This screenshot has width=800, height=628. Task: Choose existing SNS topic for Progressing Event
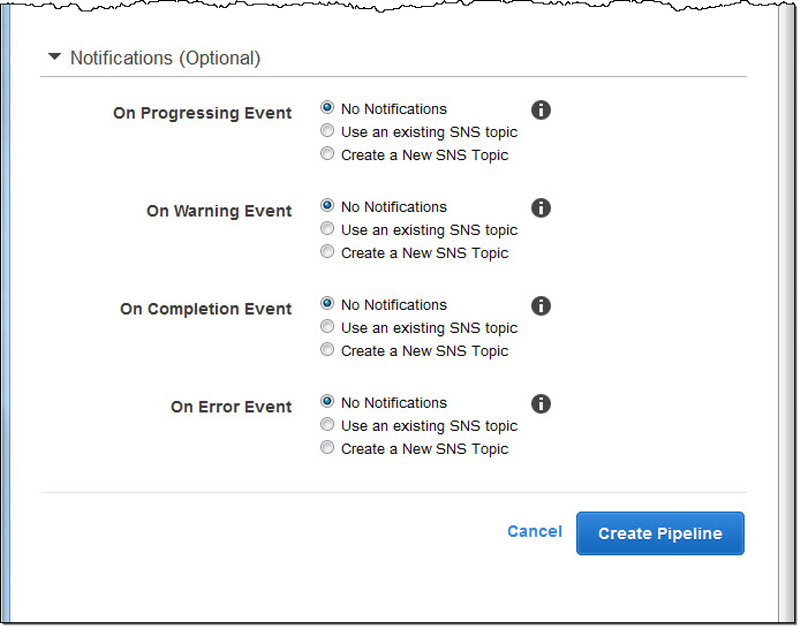327,131
